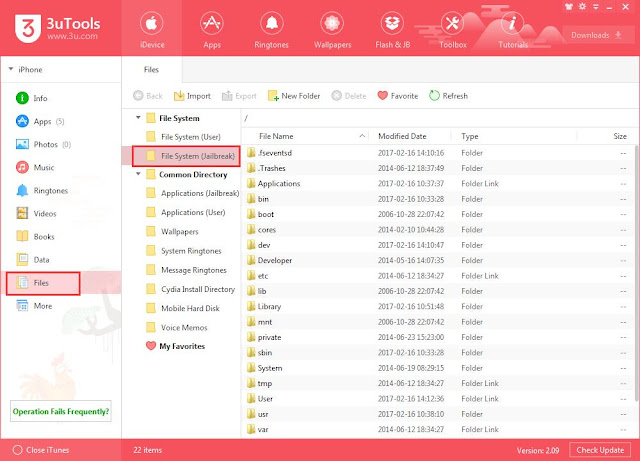Image resolution: width=640 pixels, height=461 pixels.
Task: Open the title bar dropdown menu icon
Action: [x=596, y=7]
